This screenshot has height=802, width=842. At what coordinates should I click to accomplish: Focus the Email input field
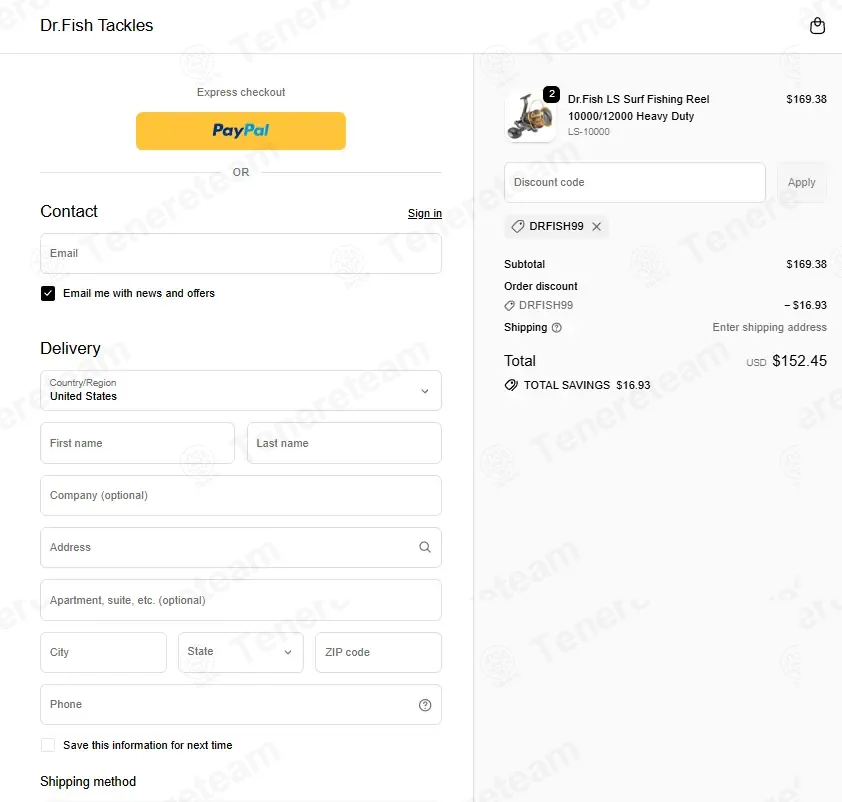[241, 253]
